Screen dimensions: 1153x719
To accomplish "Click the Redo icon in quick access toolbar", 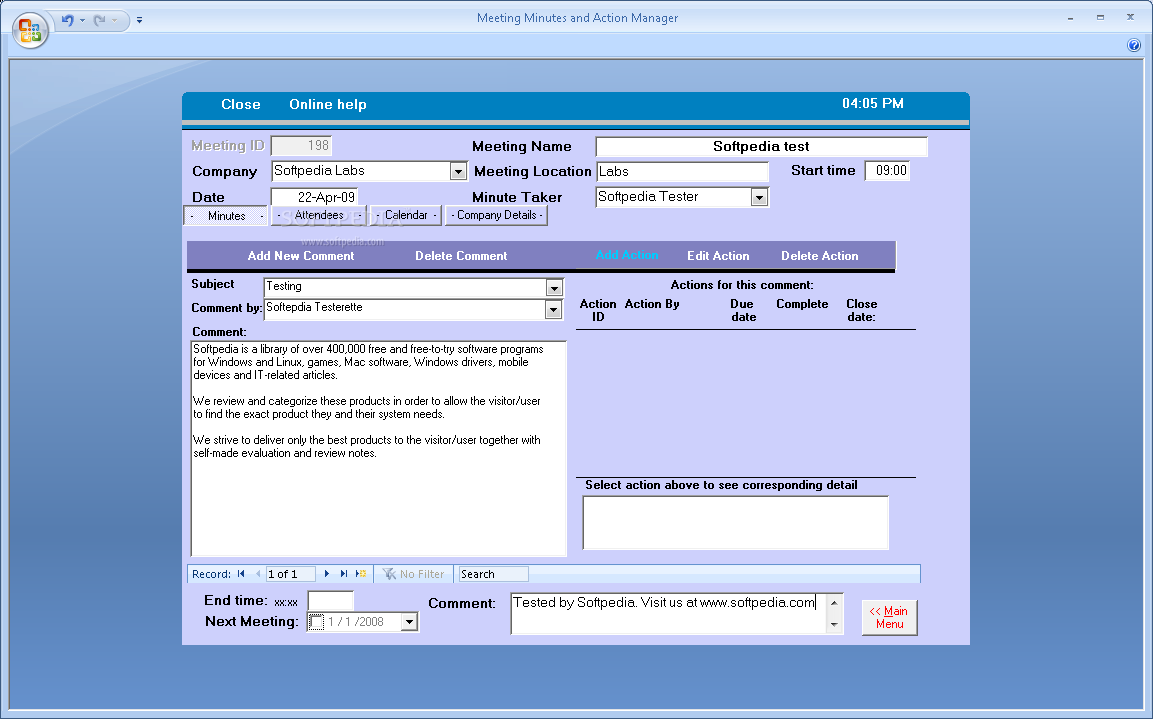I will click(99, 20).
